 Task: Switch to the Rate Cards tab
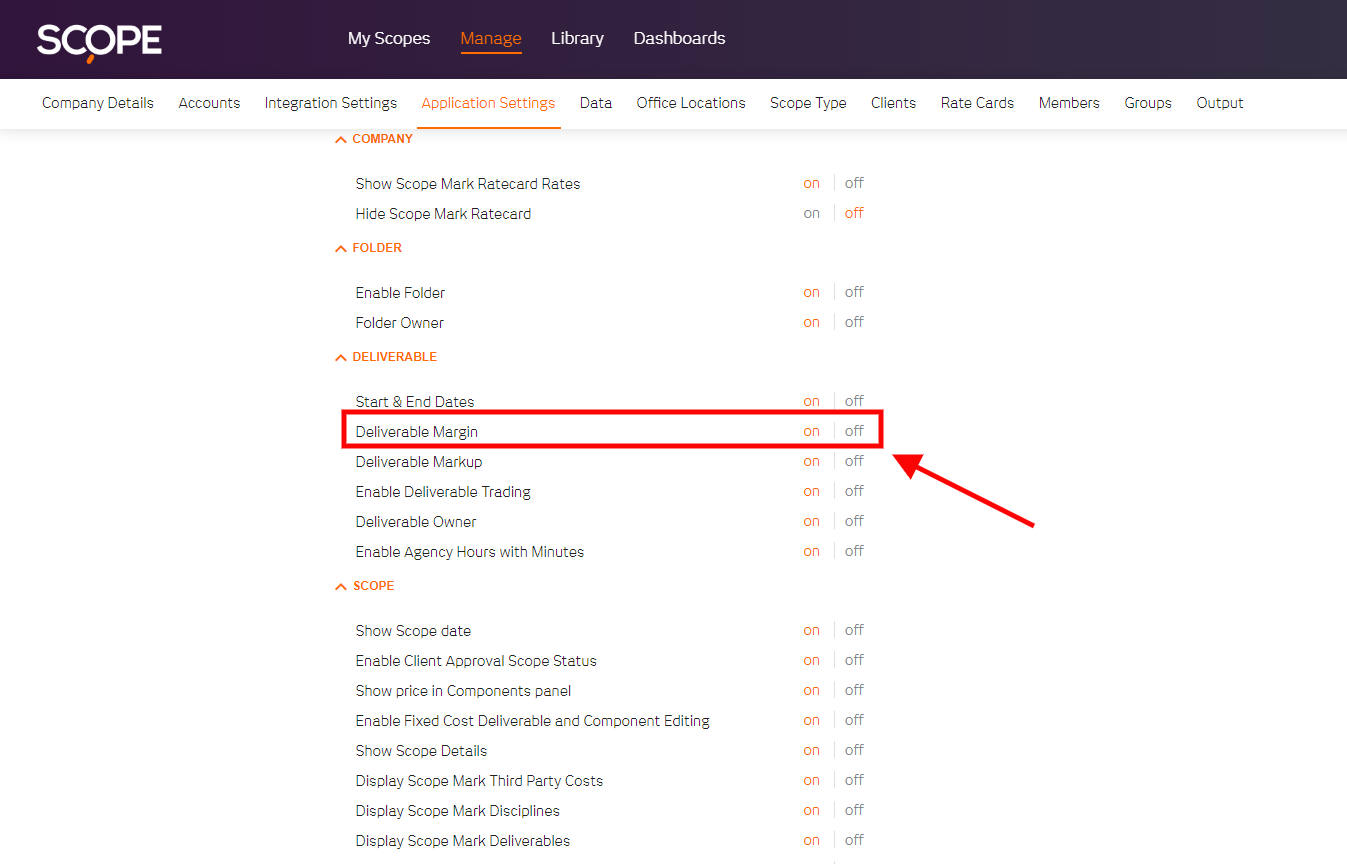(977, 103)
